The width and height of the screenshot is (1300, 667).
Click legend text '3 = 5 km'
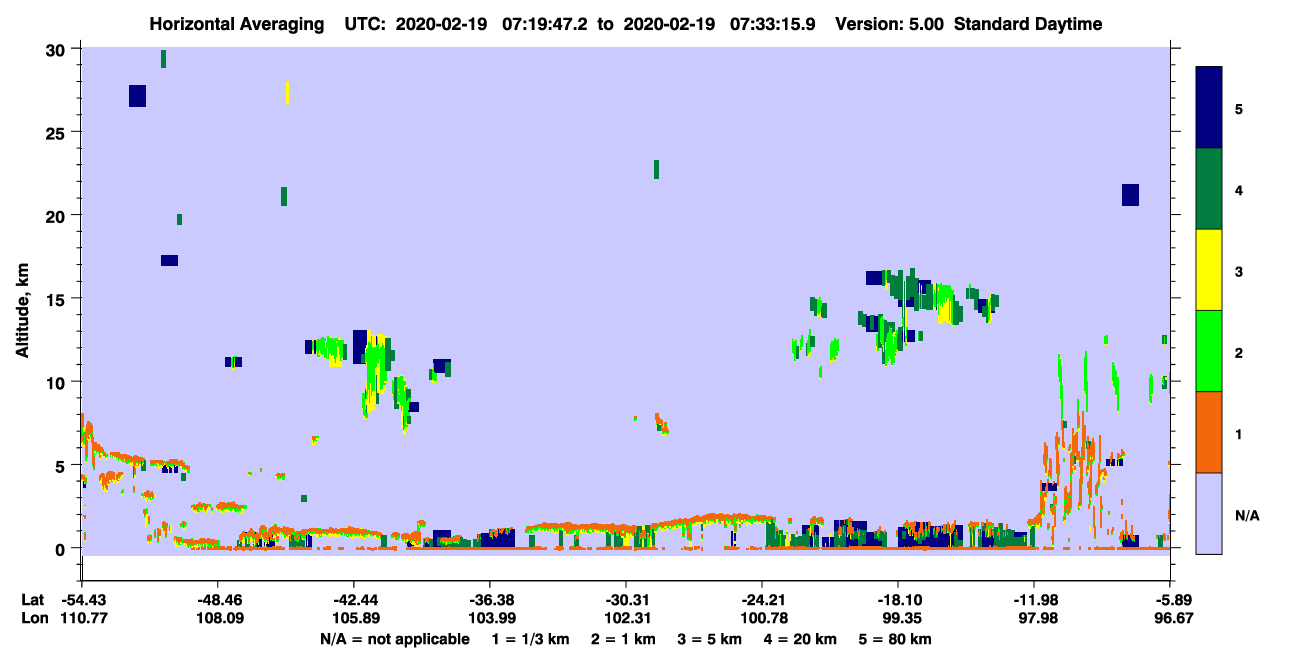710,639
